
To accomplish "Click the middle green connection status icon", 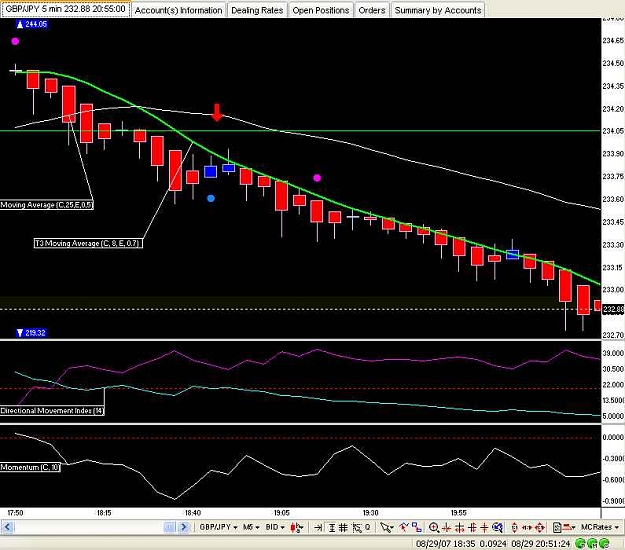I will pyautogui.click(x=592, y=543).
